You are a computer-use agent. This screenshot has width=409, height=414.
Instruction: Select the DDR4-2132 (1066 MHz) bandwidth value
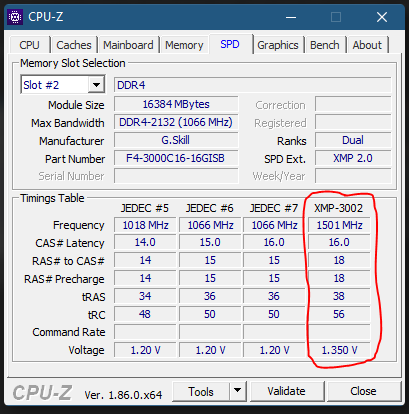click(x=176, y=122)
